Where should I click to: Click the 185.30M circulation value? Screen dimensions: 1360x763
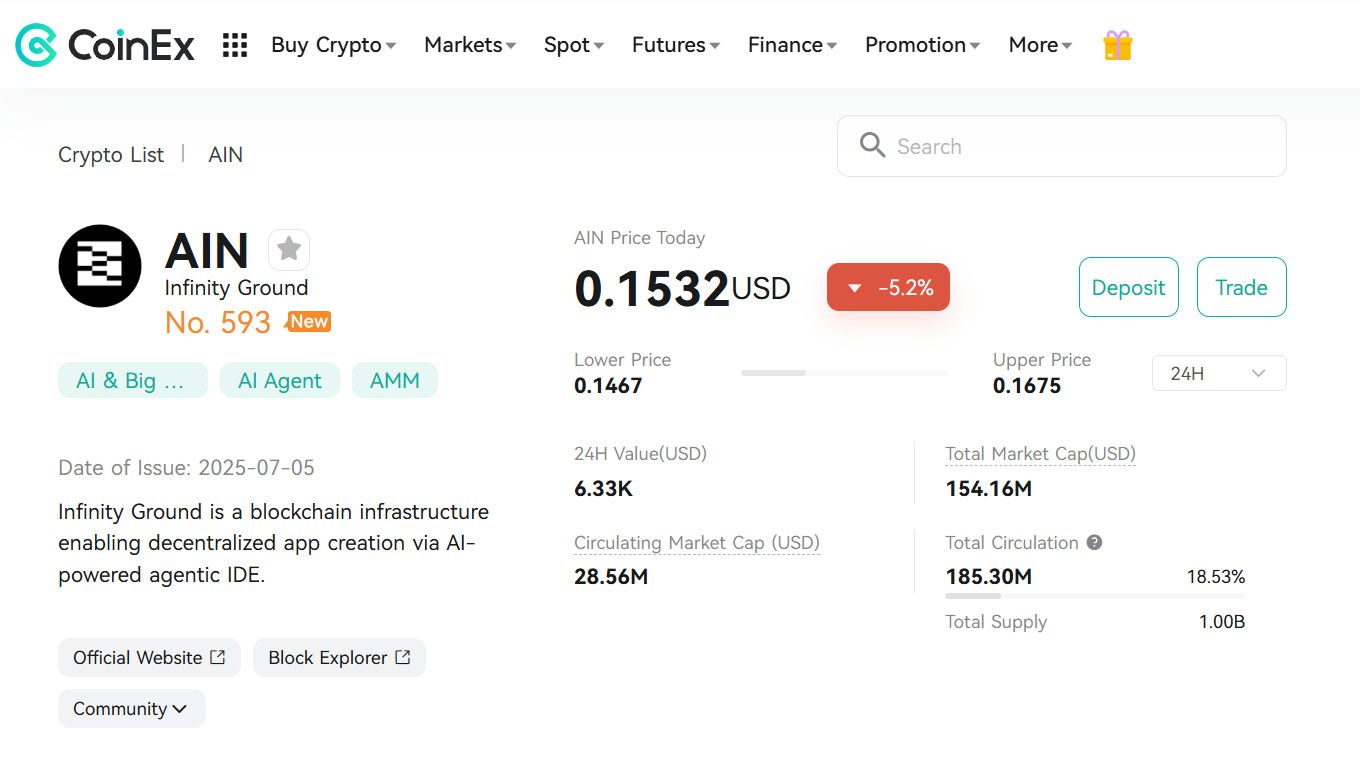pos(989,576)
